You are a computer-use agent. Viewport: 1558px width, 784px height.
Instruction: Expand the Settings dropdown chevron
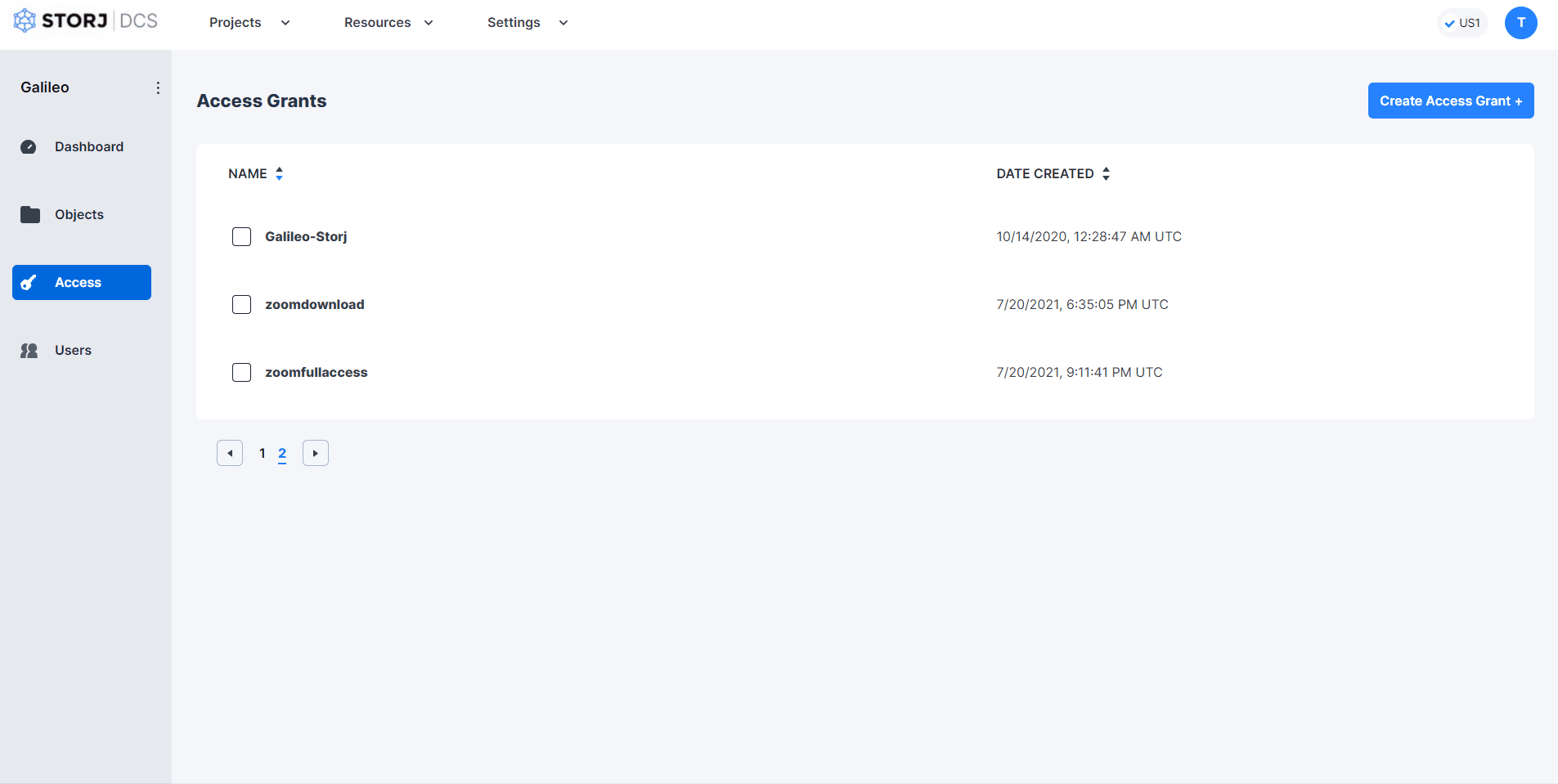563,23
